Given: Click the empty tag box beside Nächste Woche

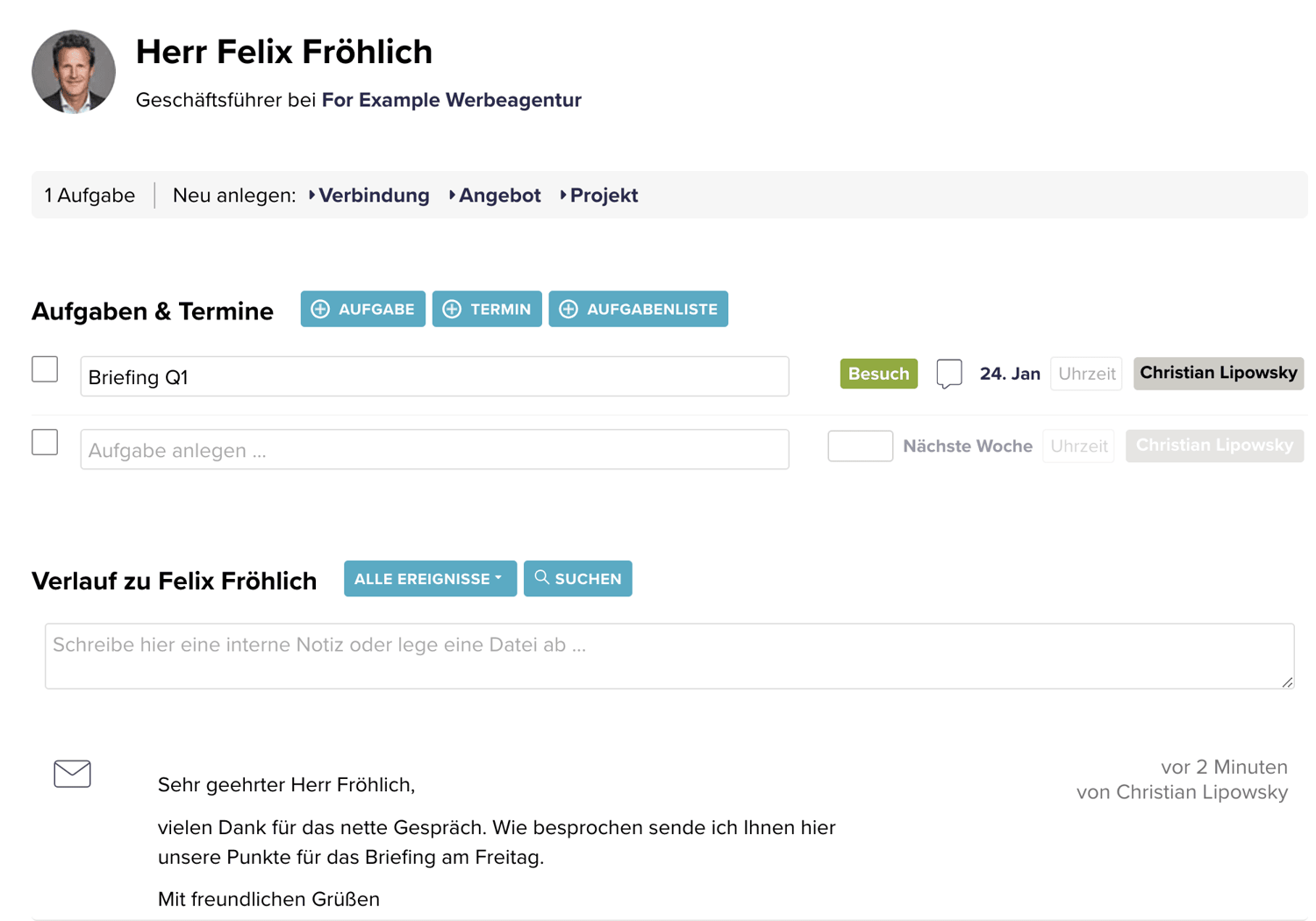Looking at the screenshot, I should (860, 446).
